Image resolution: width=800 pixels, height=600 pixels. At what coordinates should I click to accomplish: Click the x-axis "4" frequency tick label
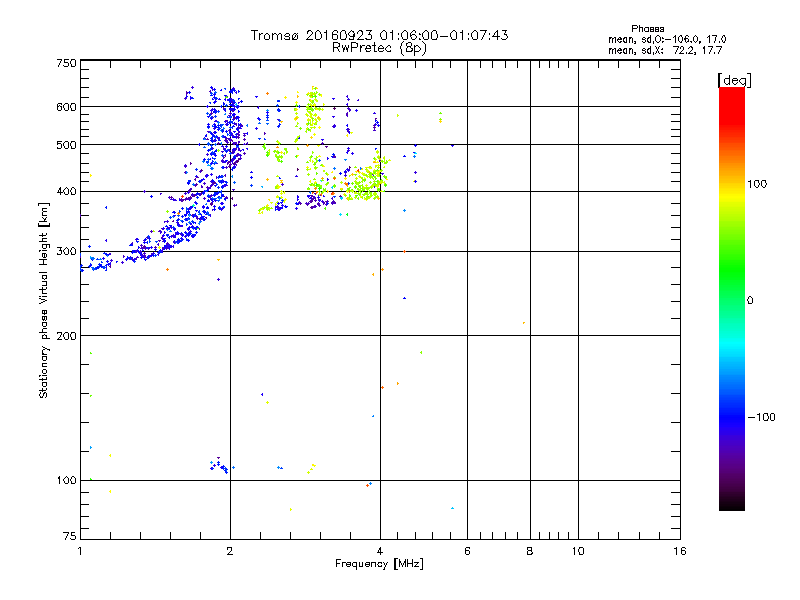tap(380, 551)
